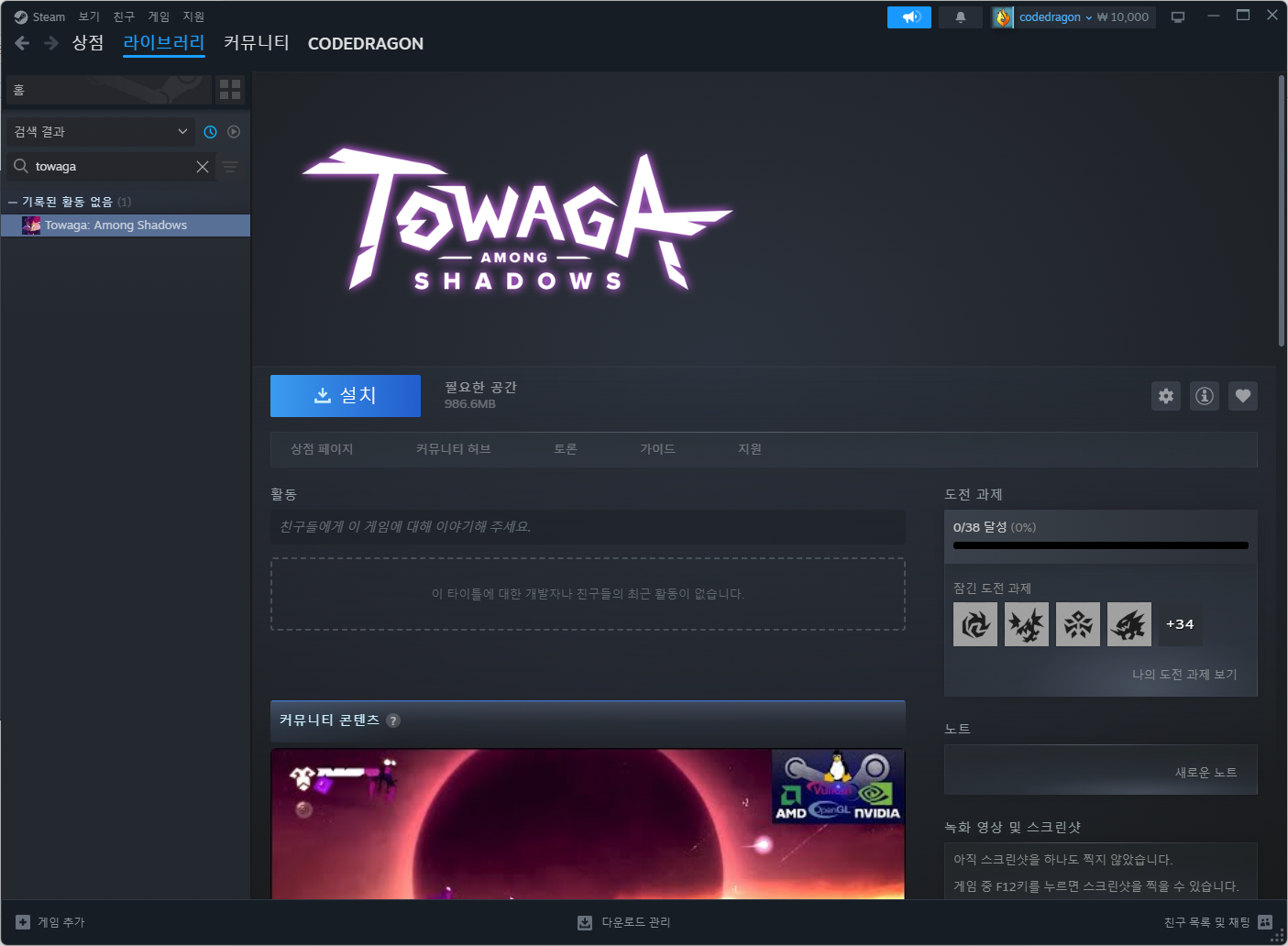This screenshot has width=1288, height=946.
Task: Click the download manager icon
Action: pyautogui.click(x=585, y=922)
